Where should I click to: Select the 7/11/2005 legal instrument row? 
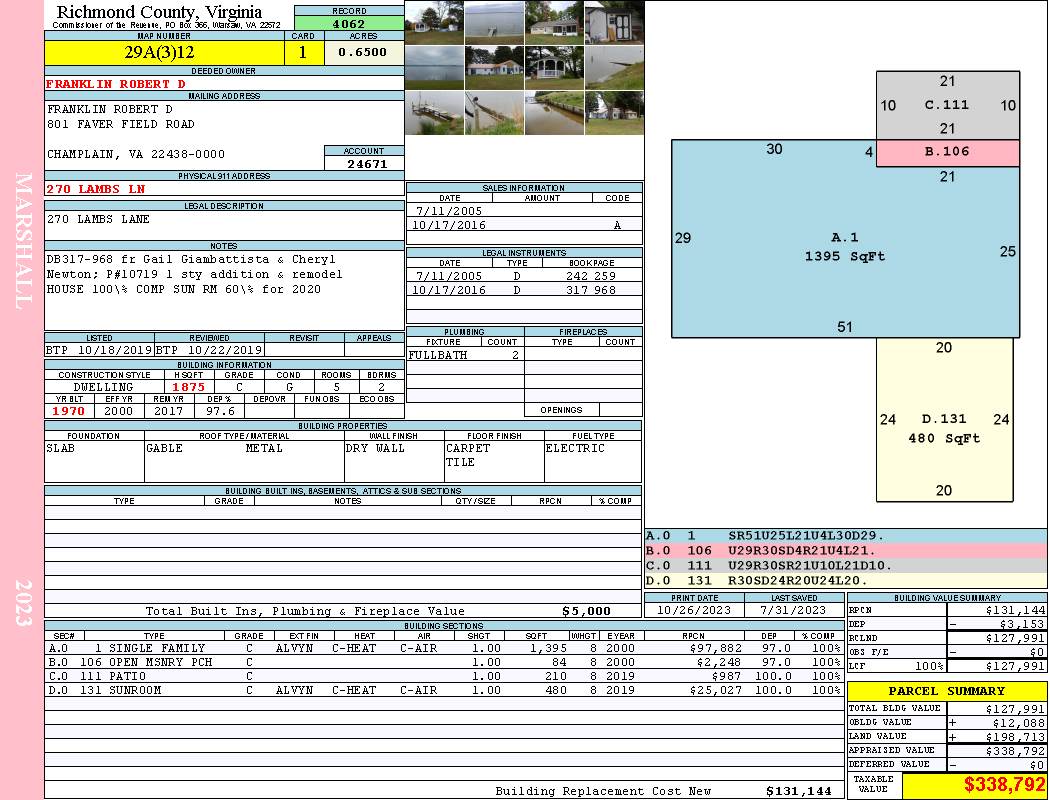click(524, 276)
